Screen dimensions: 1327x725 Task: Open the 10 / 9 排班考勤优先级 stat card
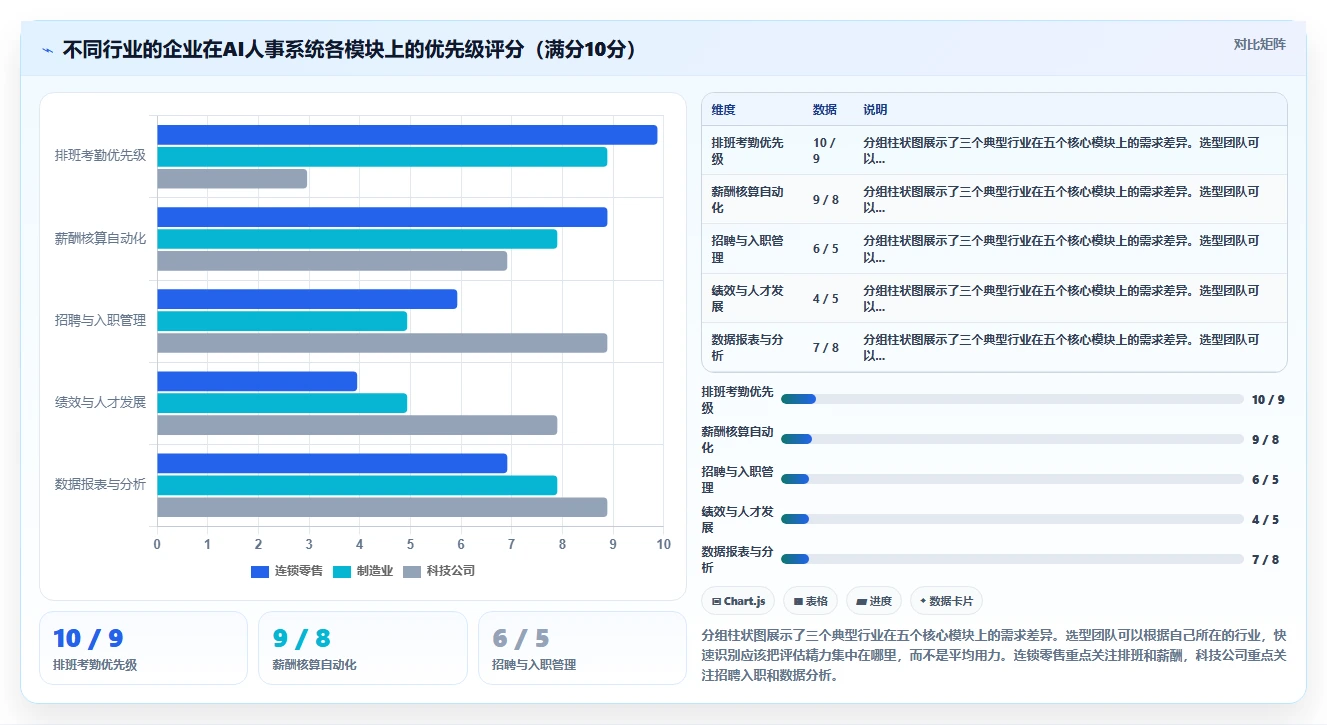[x=143, y=648]
